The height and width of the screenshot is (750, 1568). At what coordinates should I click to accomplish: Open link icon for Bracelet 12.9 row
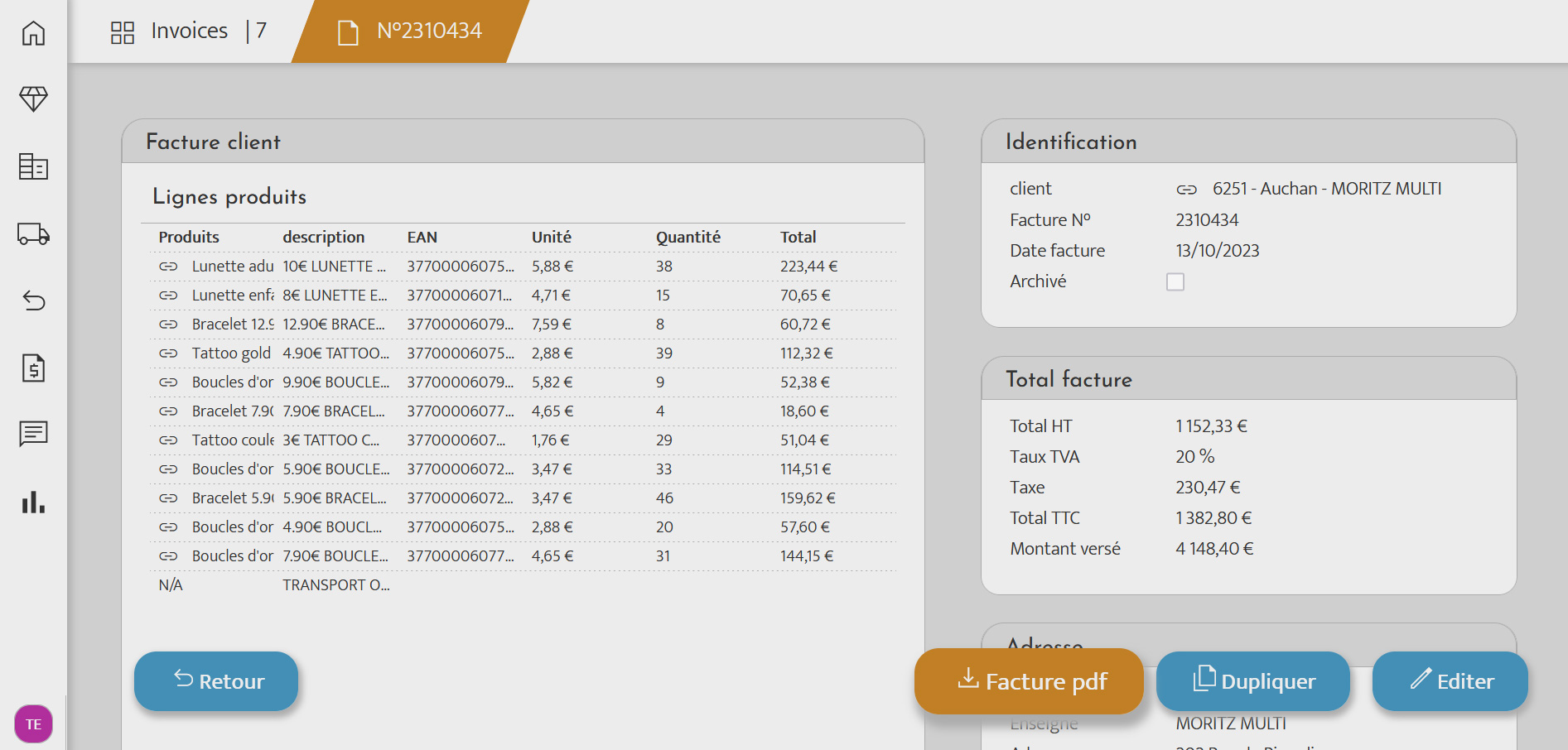coord(168,325)
